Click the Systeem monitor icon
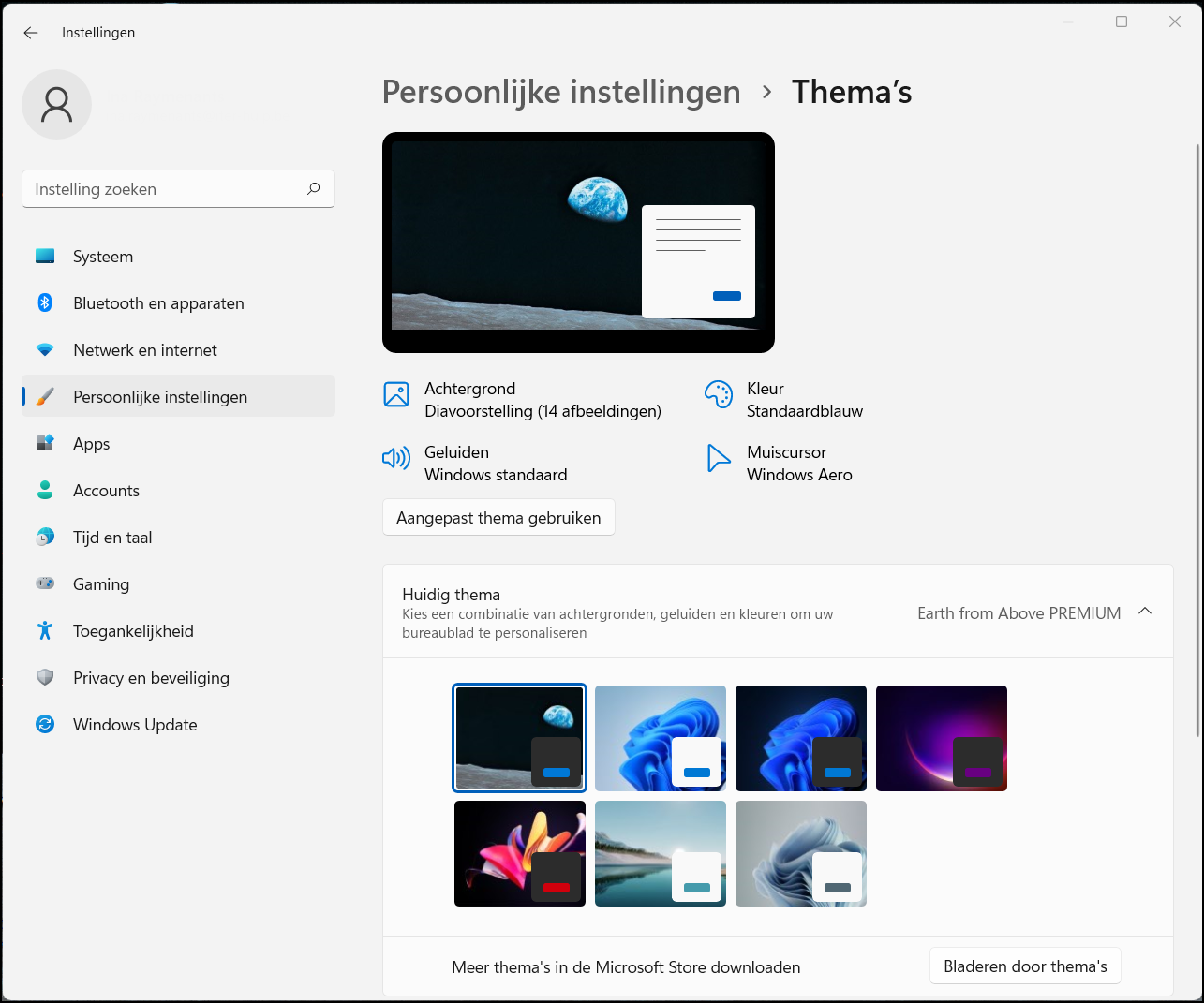1204x1003 pixels. tap(45, 256)
